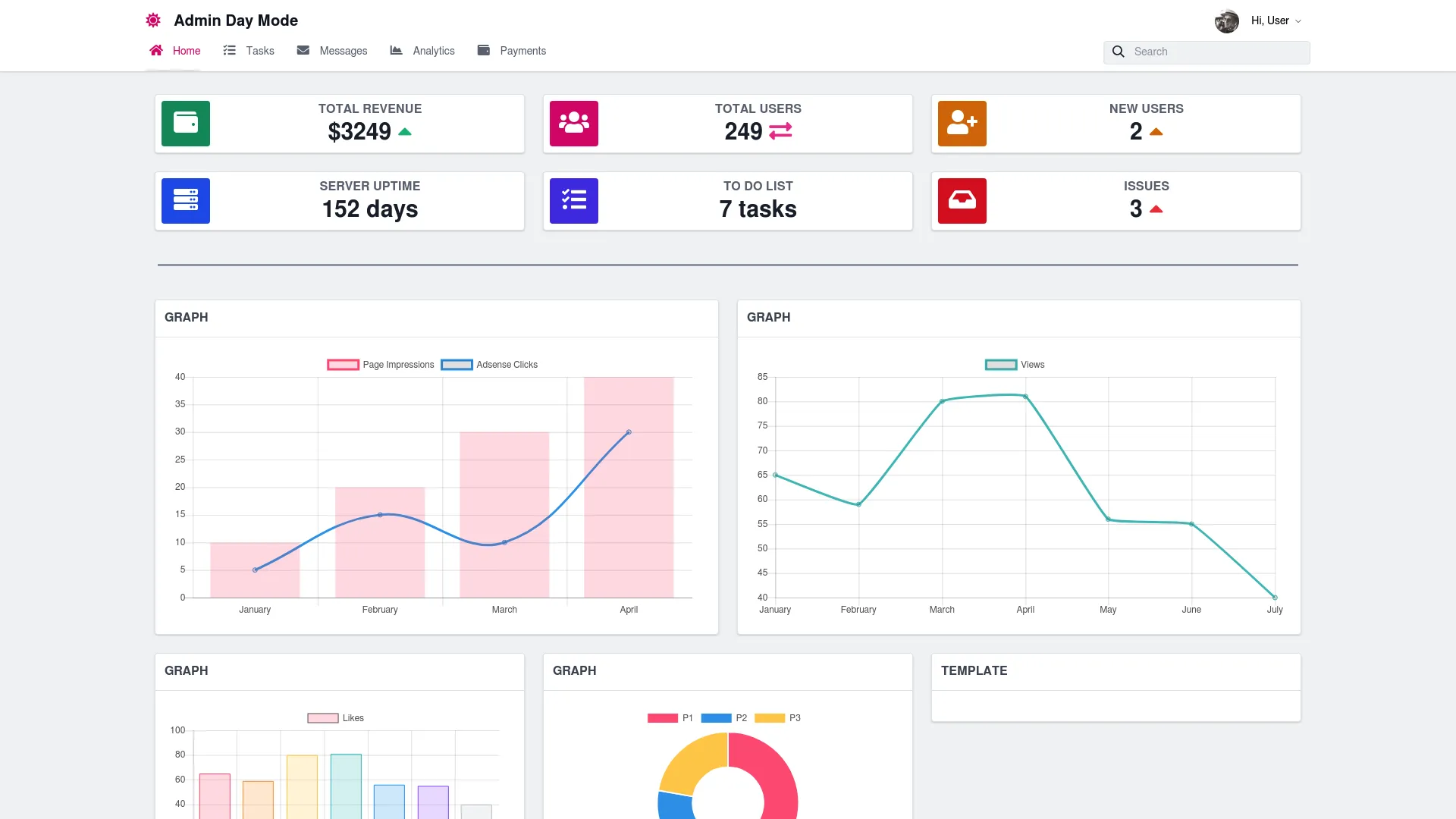The height and width of the screenshot is (819, 1456).
Task: Click the blue server uptime icon
Action: (186, 201)
